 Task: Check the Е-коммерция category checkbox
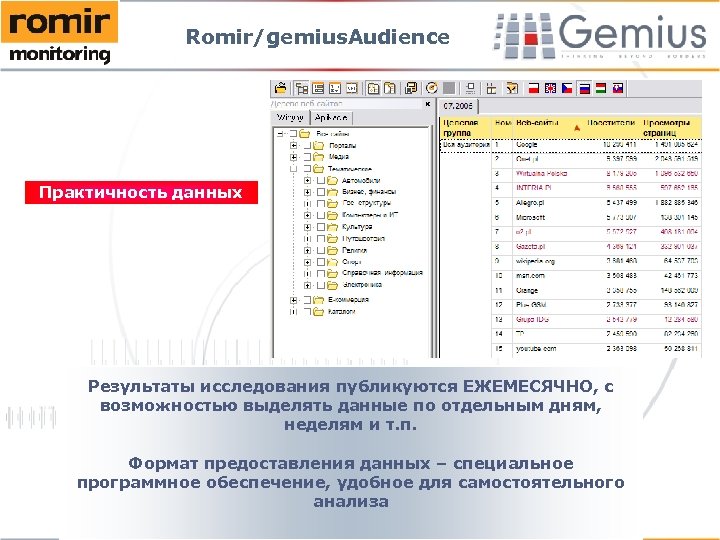307,300
